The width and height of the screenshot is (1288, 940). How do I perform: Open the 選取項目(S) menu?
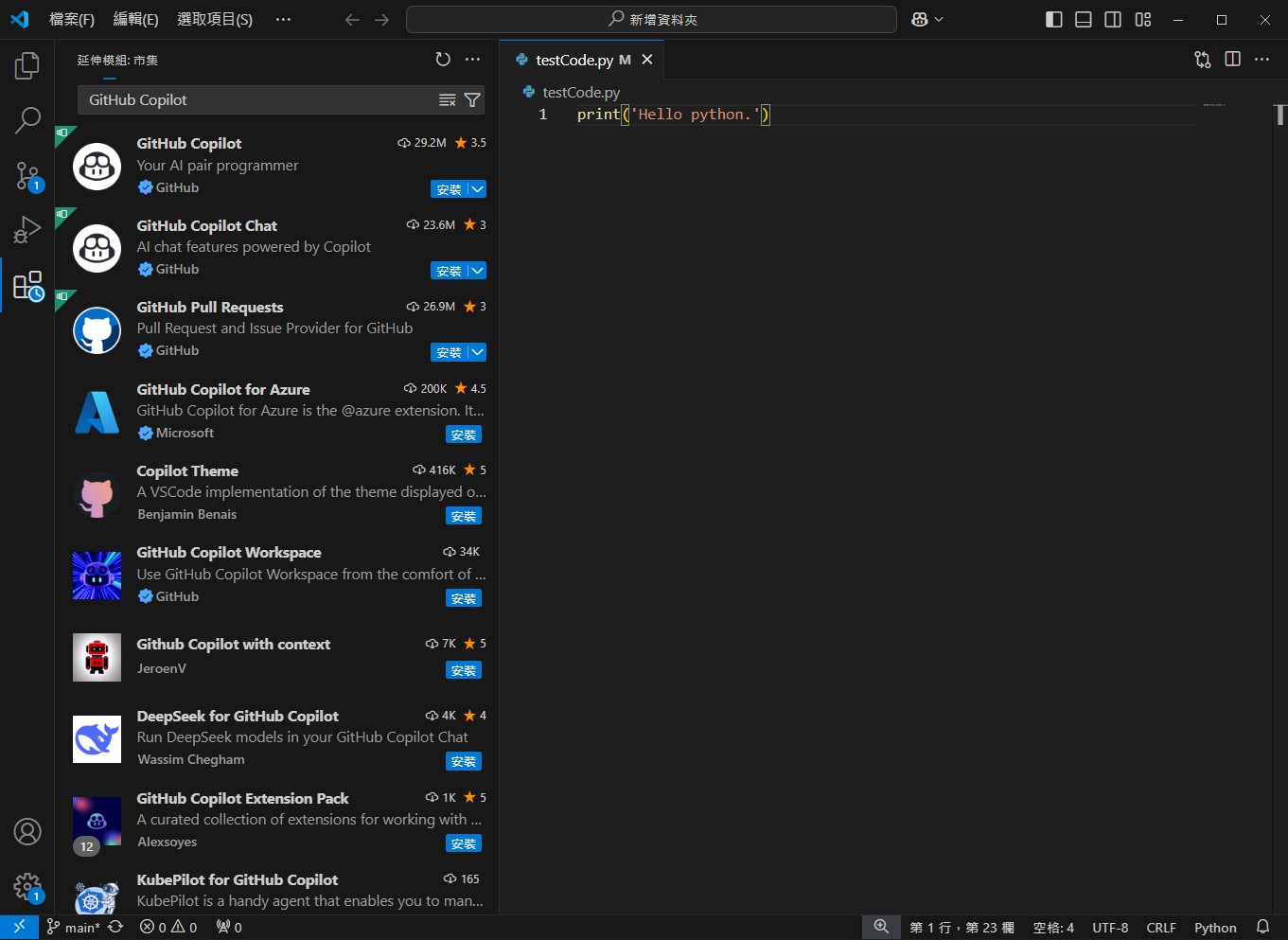coord(215,20)
